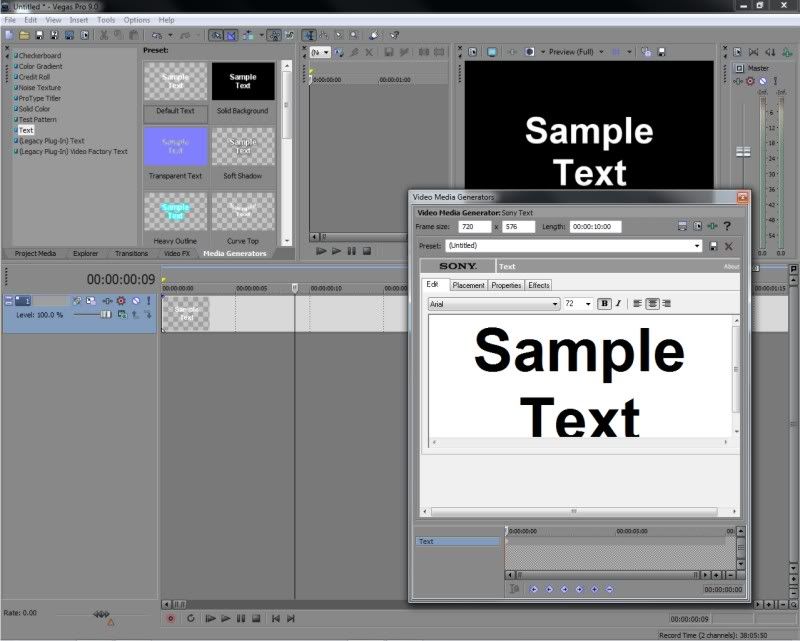Toggle Bold formatting in text editor

(604, 304)
